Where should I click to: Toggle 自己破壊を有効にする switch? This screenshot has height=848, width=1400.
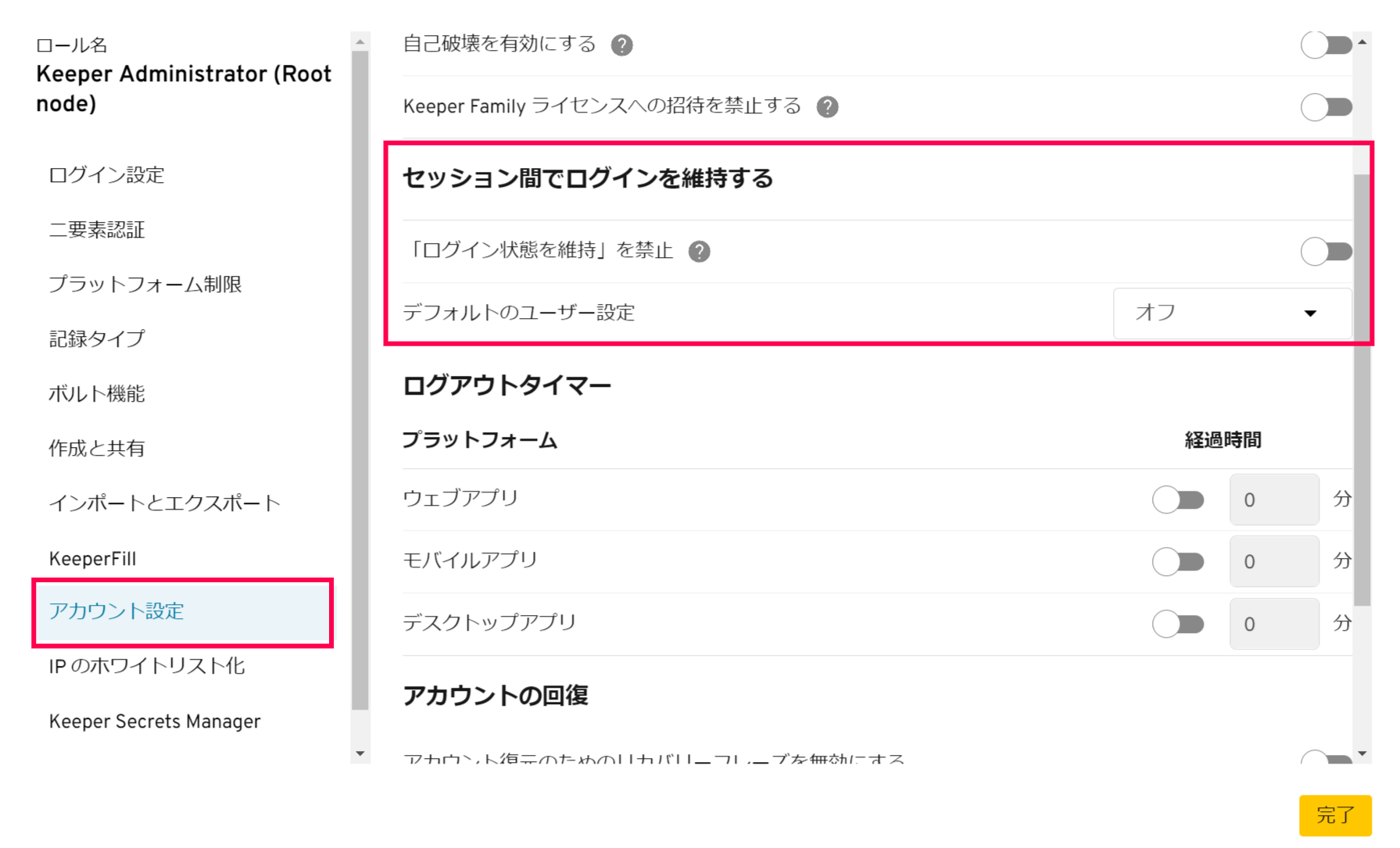pos(1327,45)
